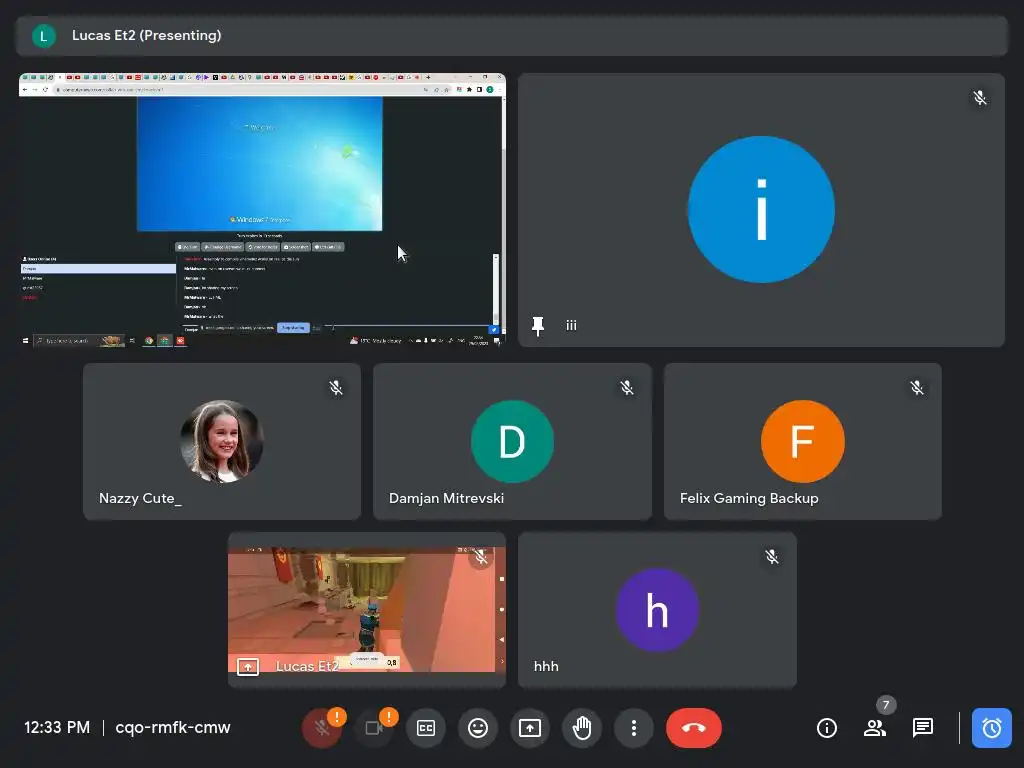This screenshot has height=768, width=1024.
Task: Open the chat with everyone panel
Action: tap(923, 728)
